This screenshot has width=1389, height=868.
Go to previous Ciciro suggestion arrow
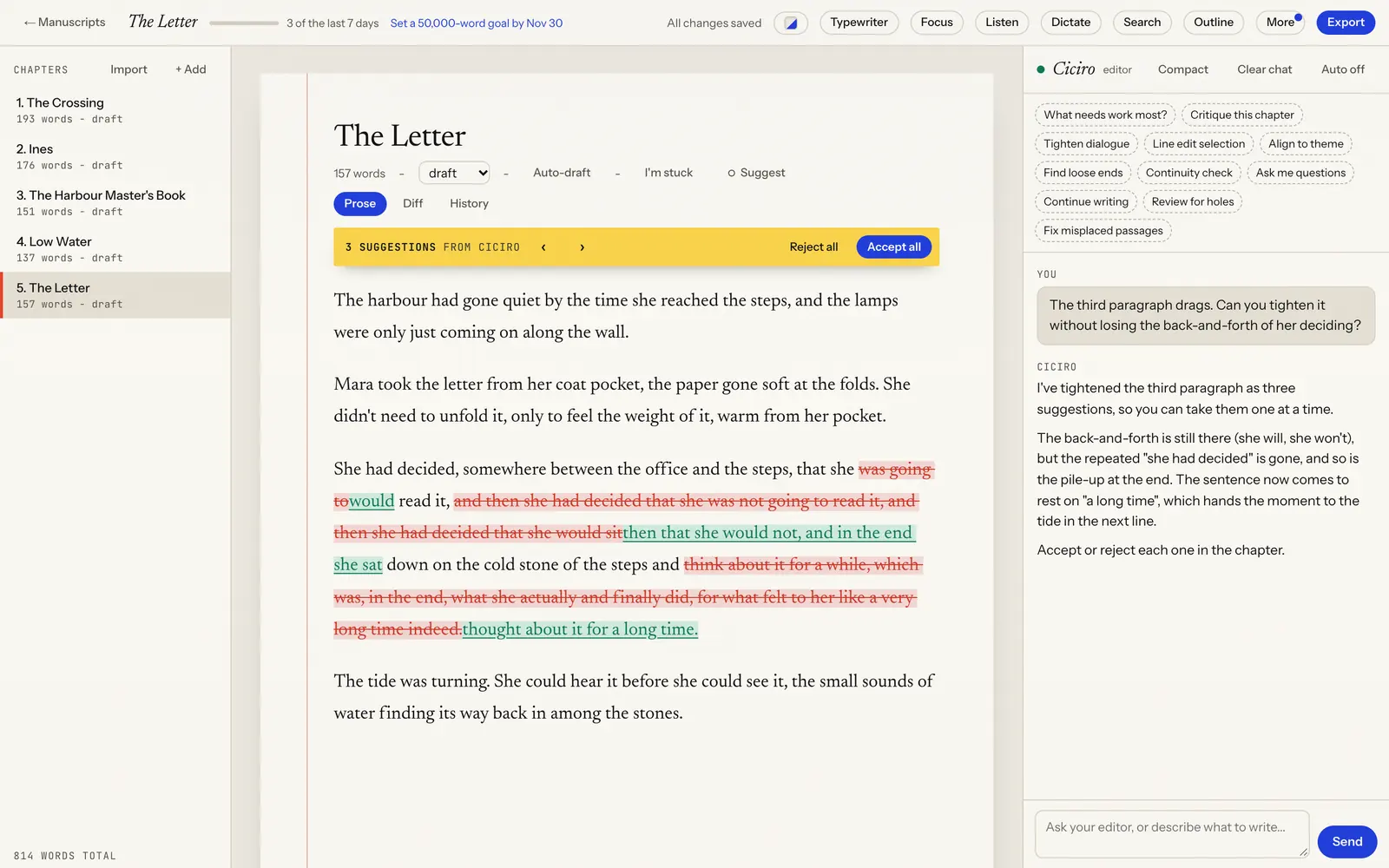tap(543, 247)
